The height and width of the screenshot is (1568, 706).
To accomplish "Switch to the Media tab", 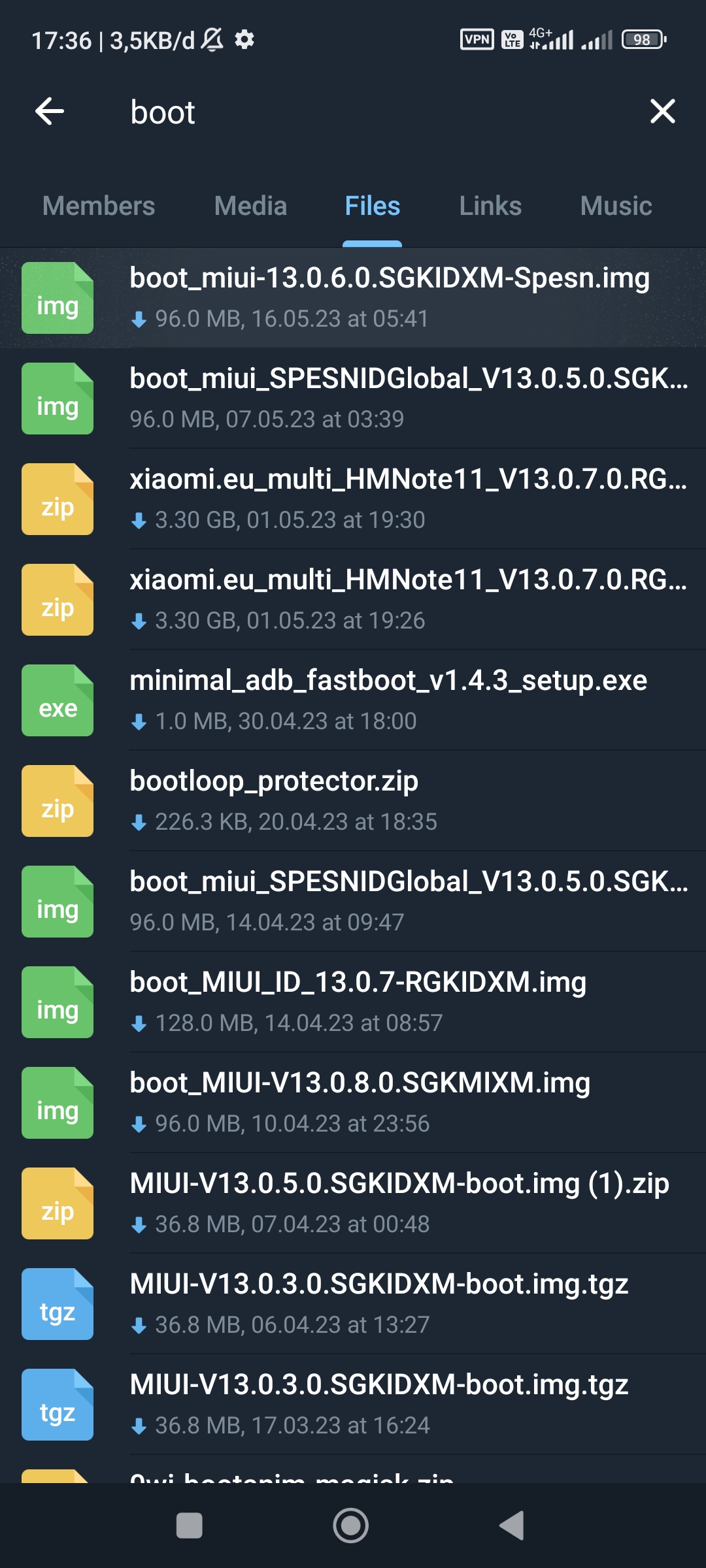I will pos(250,206).
